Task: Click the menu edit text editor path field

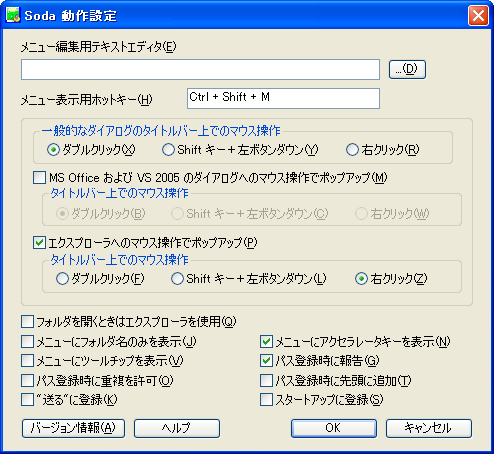Action: 200,69
